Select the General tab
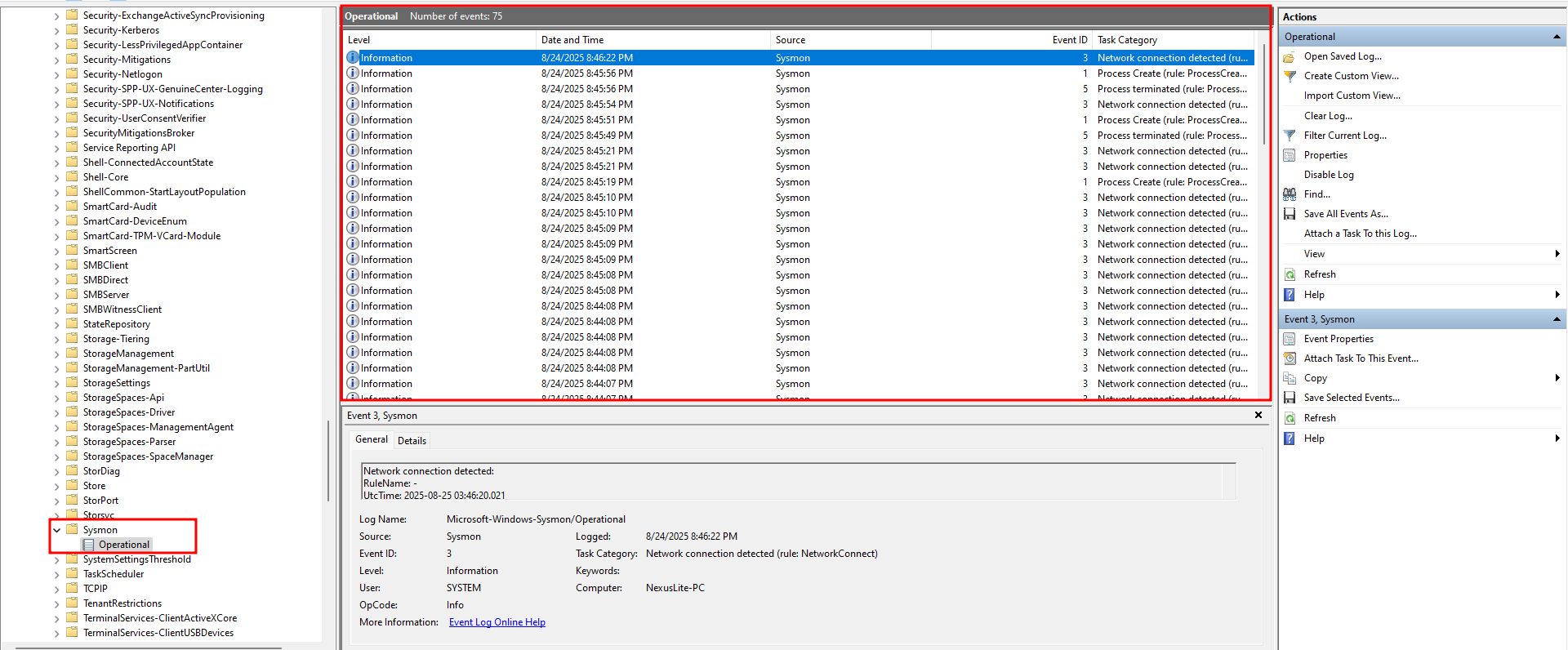 tap(372, 439)
